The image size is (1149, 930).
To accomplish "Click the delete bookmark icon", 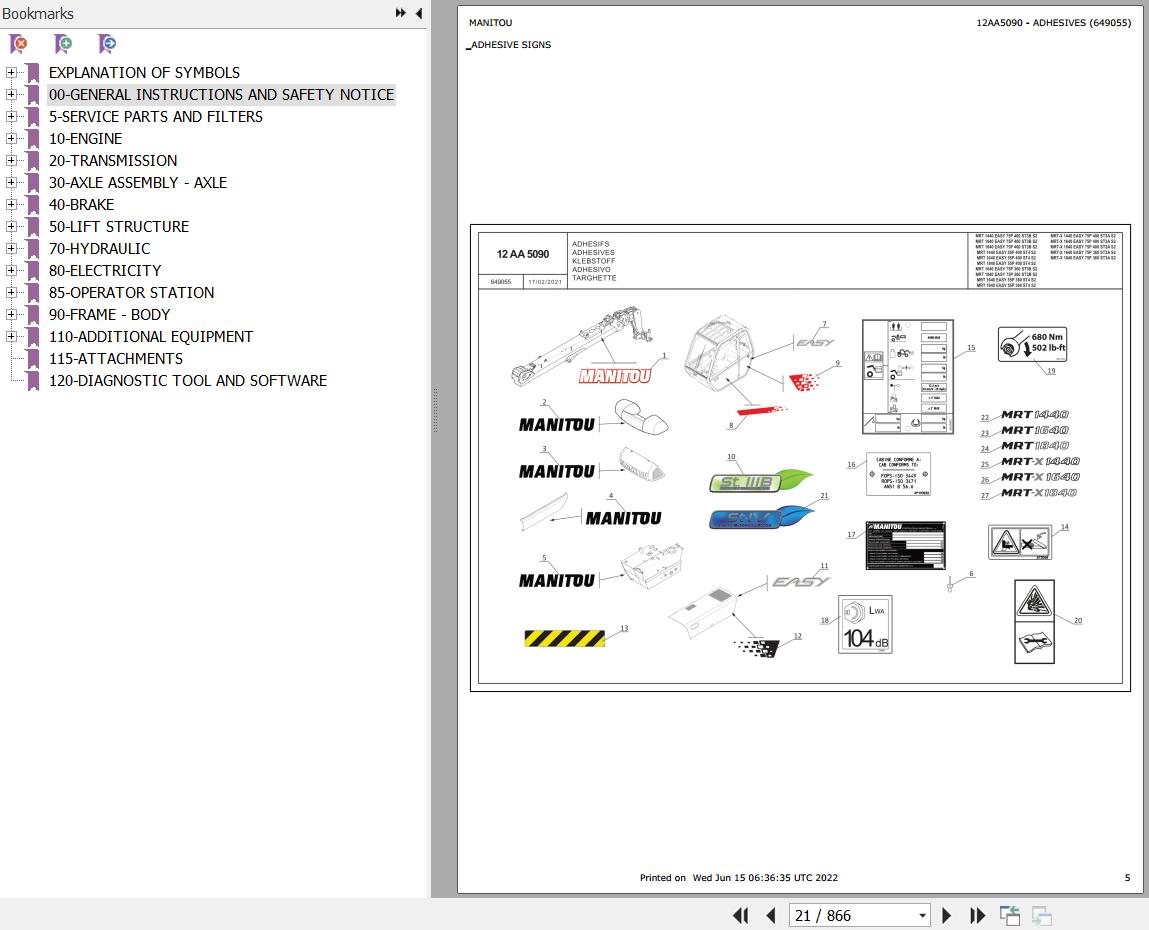I will [18, 44].
